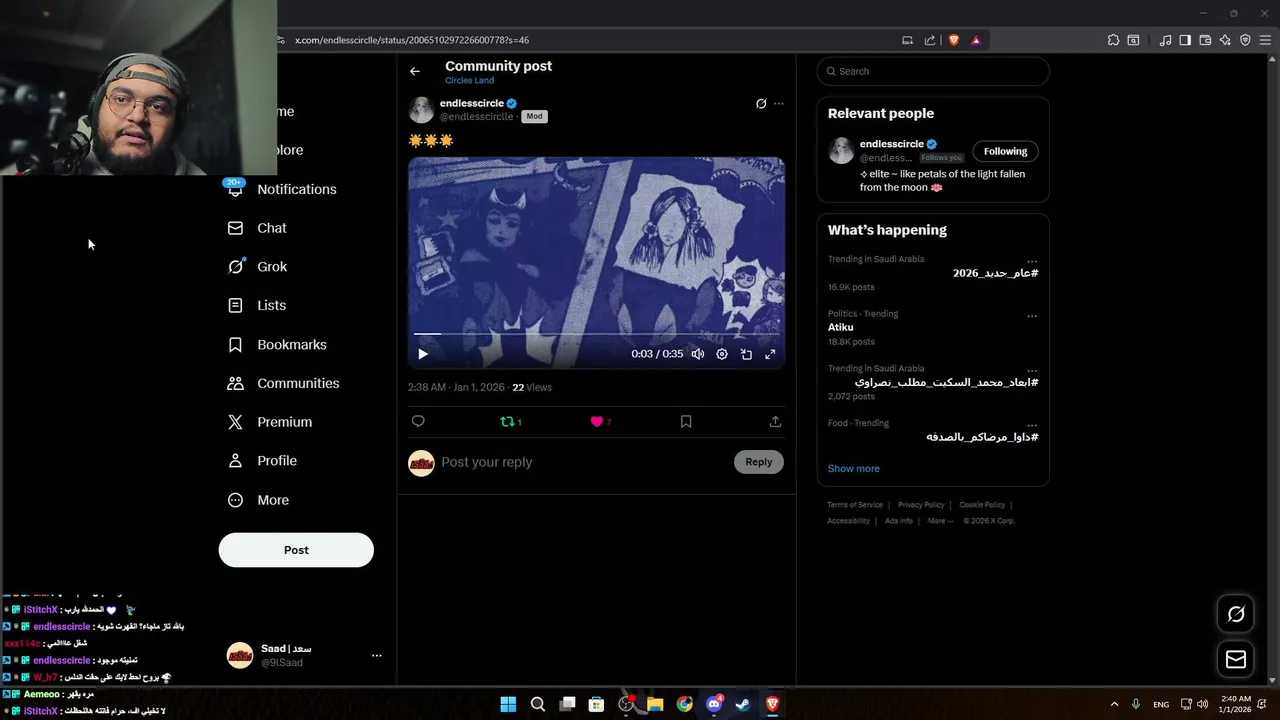This screenshot has width=1280, height=720.
Task: Open the Brave VPN shield icon
Action: [1245, 40]
